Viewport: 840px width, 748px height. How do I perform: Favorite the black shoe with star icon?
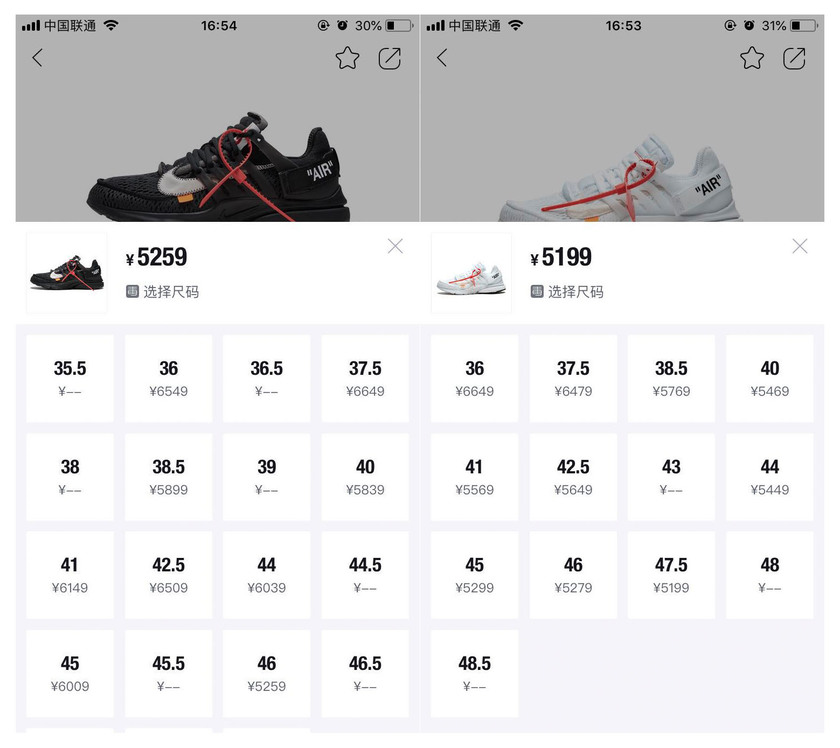[x=347, y=58]
